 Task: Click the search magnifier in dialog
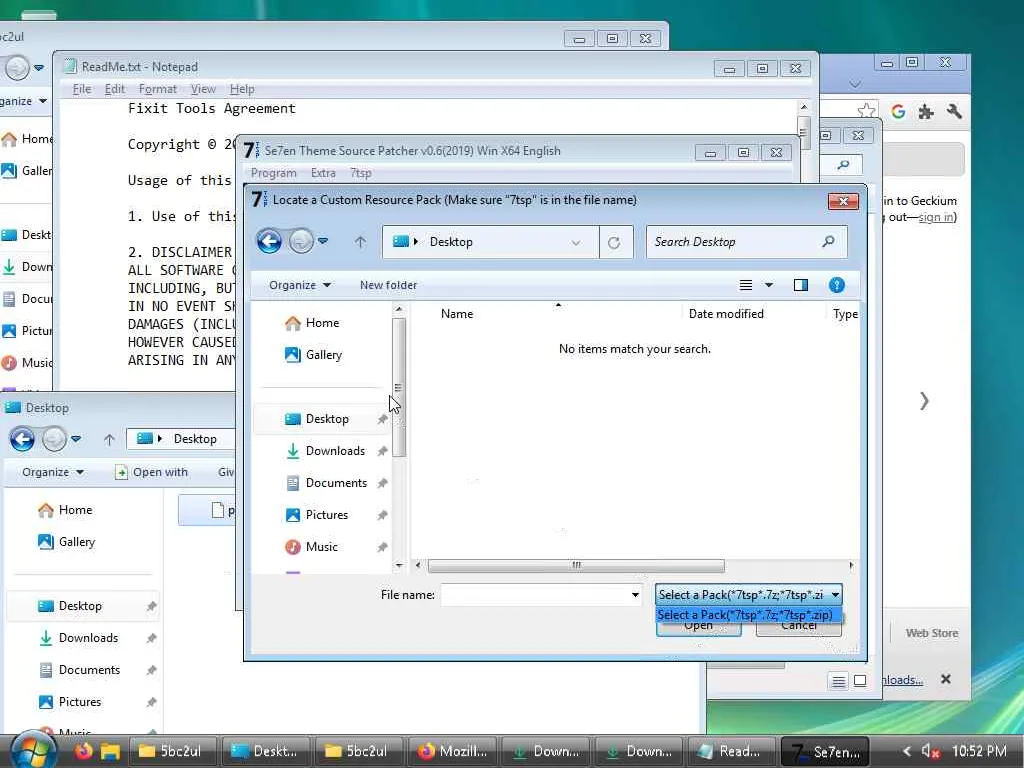pyautogui.click(x=828, y=242)
